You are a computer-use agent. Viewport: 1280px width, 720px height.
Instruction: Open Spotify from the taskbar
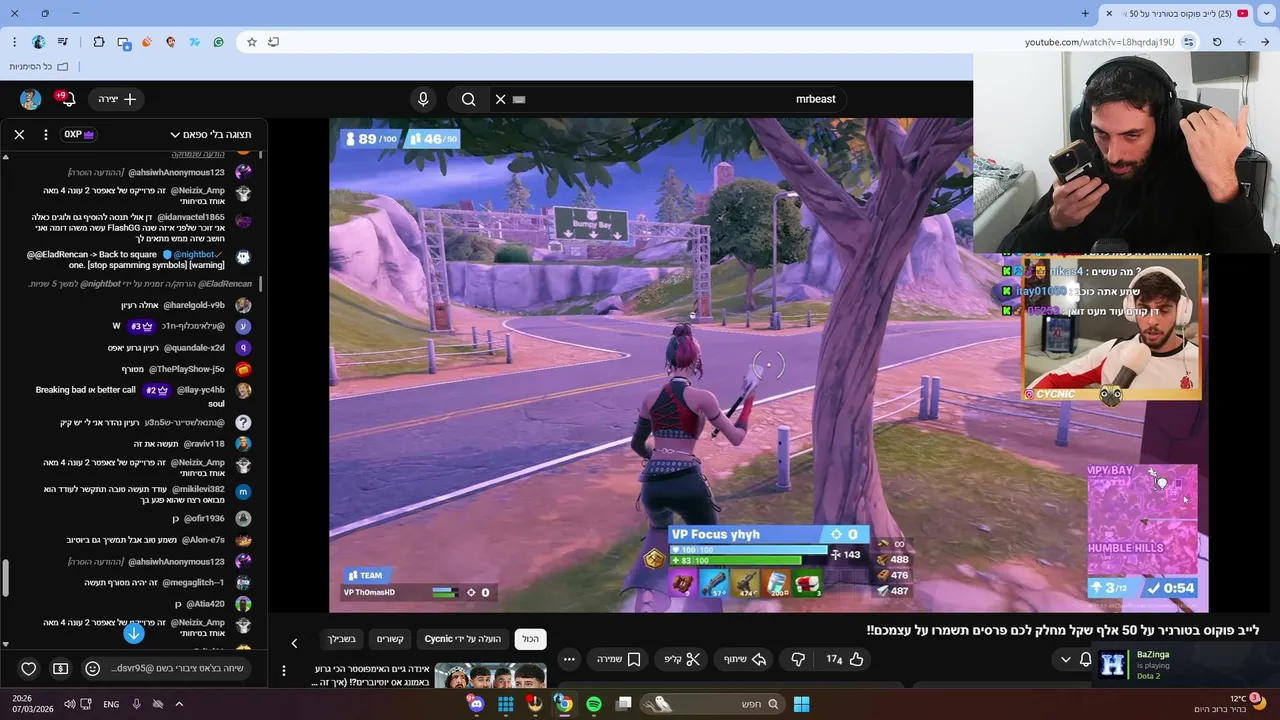[x=594, y=704]
